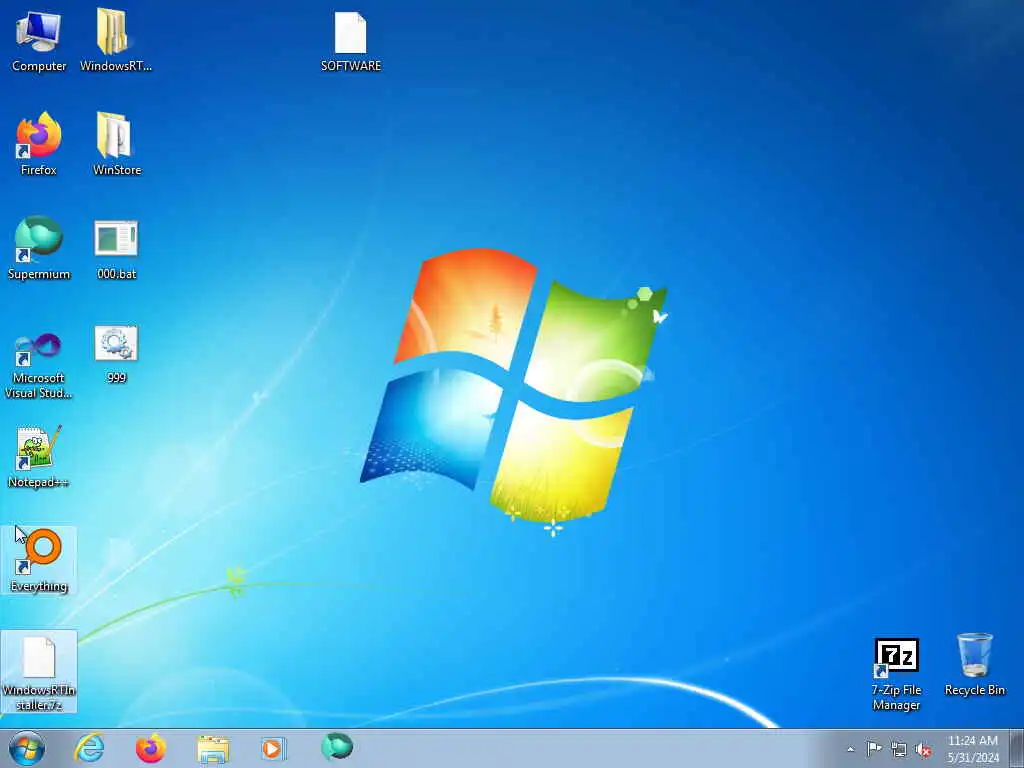The image size is (1024, 768).
Task: Select the Notepad++ desktop shortcut
Action: pyautogui.click(x=39, y=456)
